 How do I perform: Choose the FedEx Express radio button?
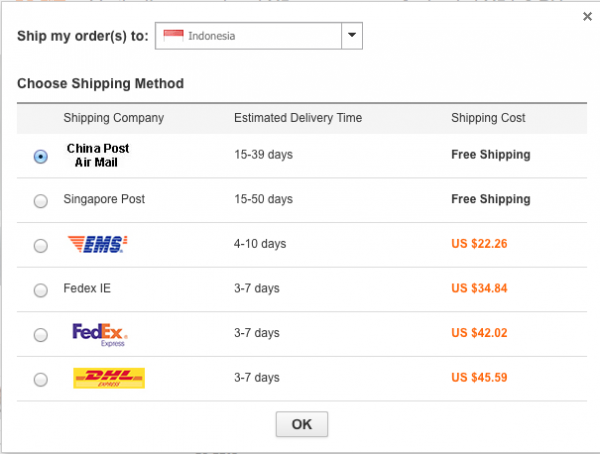coord(41,335)
